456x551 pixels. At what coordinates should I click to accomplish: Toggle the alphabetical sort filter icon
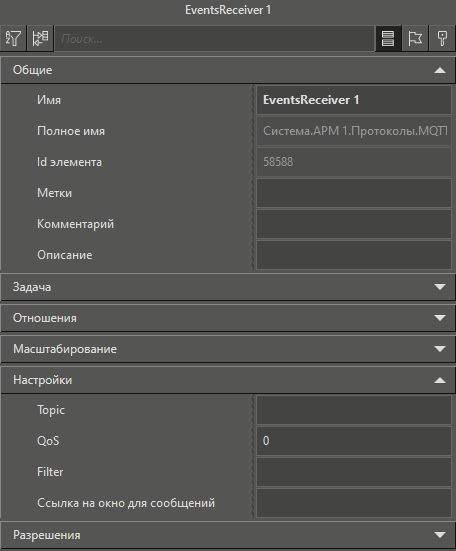13,38
